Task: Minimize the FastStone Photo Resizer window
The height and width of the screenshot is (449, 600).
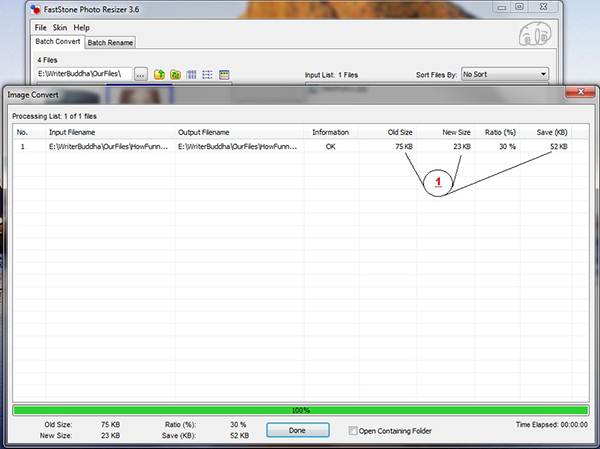Action: [502, 8]
